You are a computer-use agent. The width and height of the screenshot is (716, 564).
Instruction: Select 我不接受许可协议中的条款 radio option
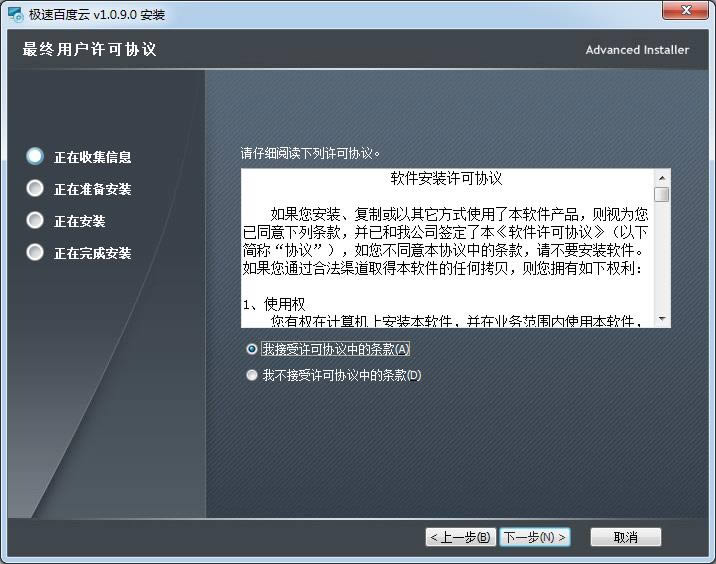pos(252,376)
